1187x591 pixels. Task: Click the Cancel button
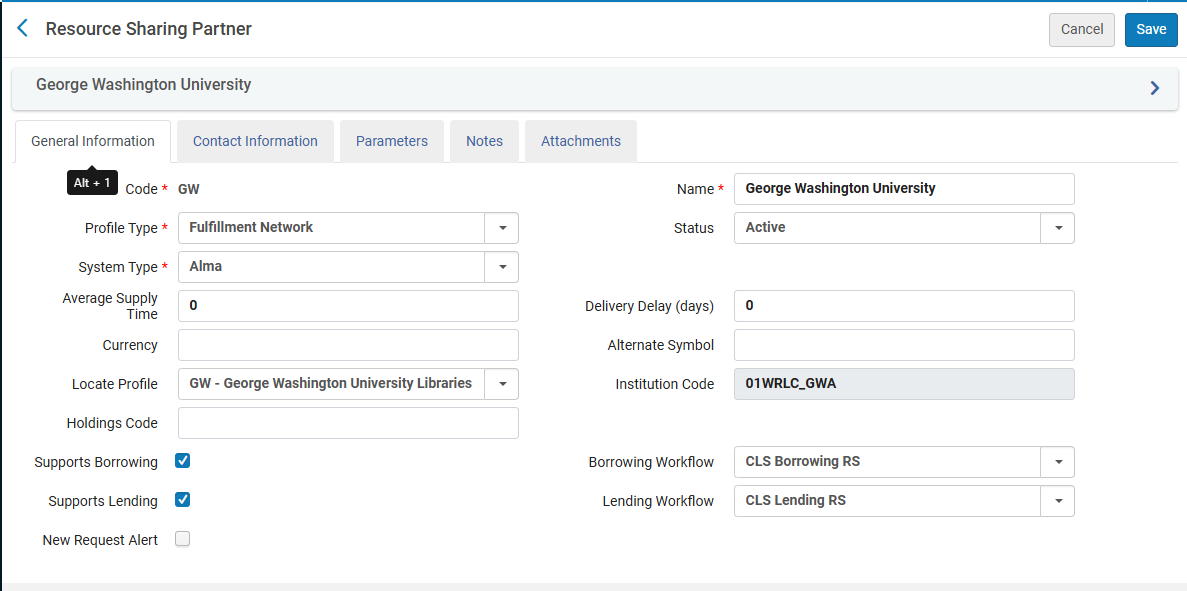[1082, 30]
